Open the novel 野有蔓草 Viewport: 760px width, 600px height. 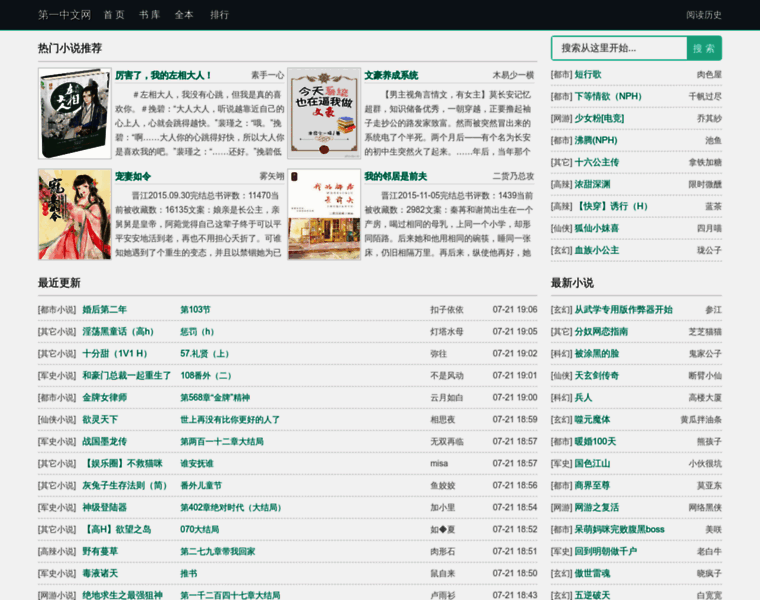100,552
